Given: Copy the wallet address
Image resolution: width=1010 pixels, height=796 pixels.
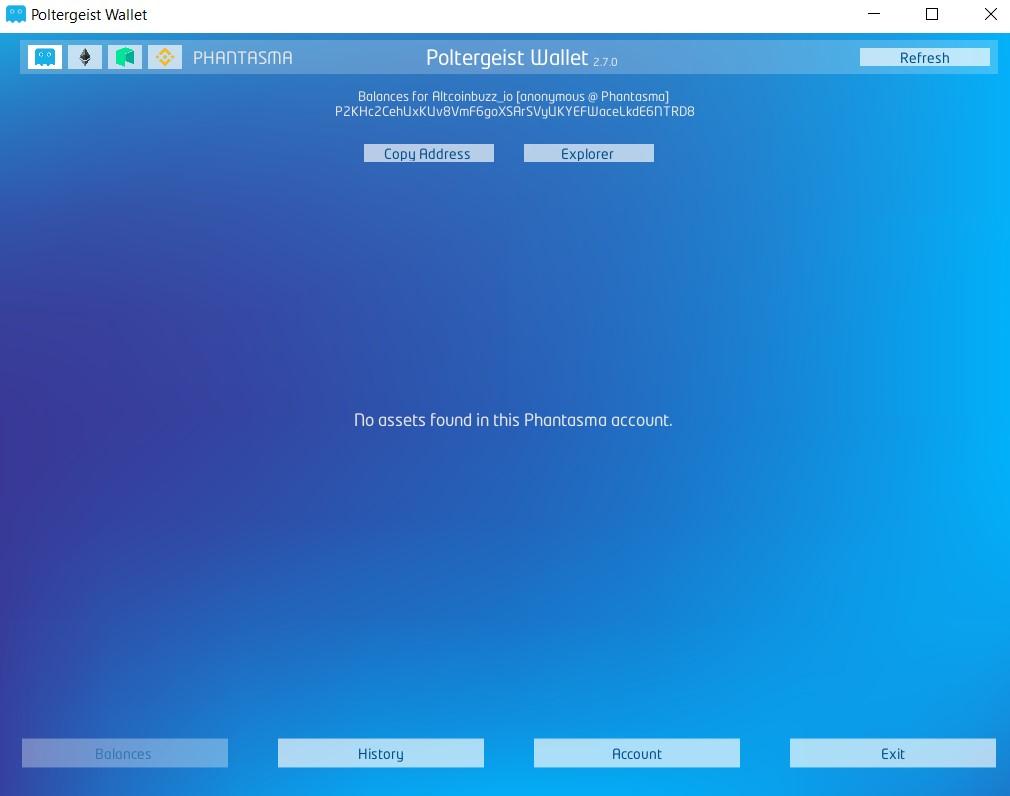Looking at the screenshot, I should [428, 153].
